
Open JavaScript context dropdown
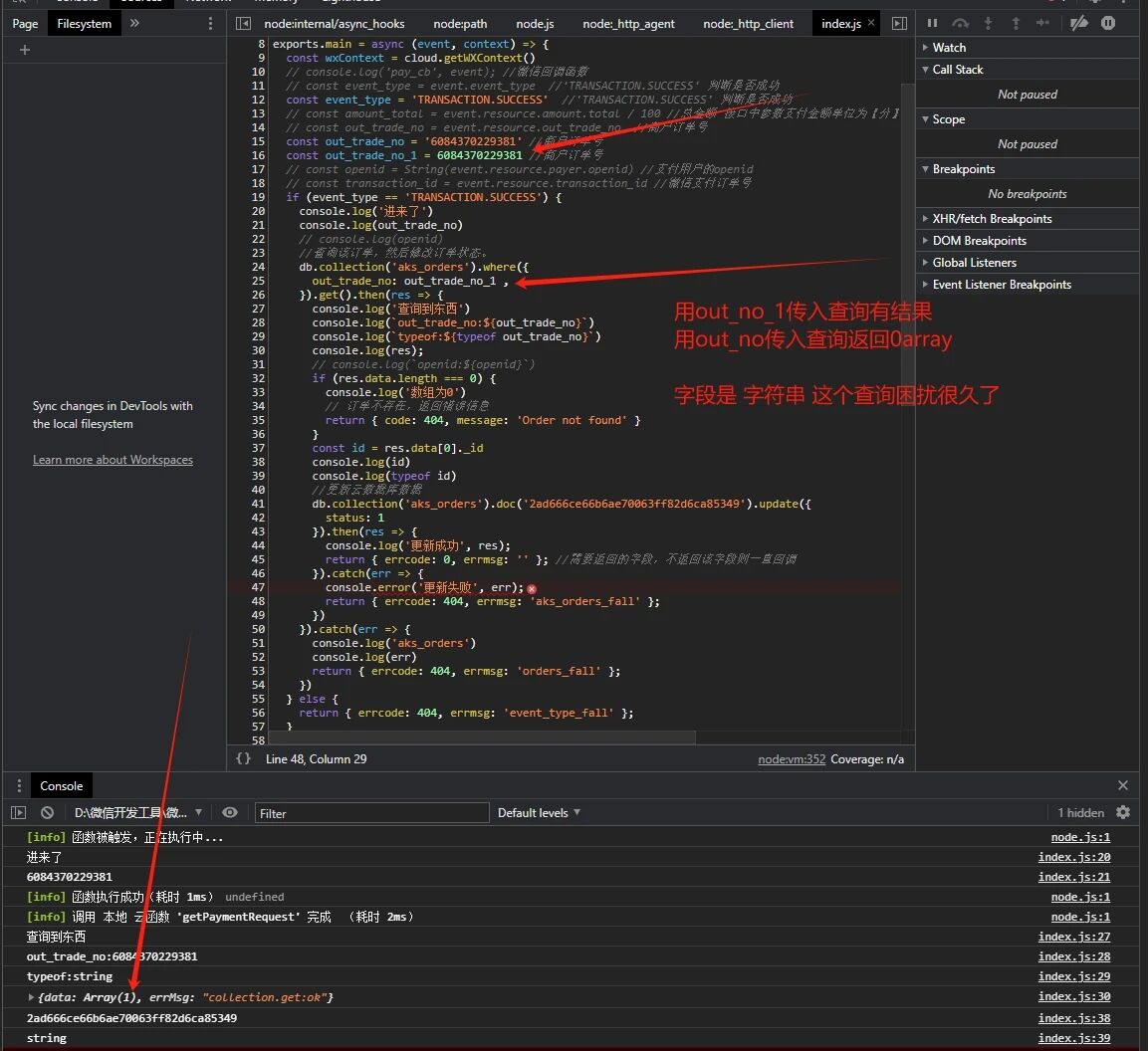(x=138, y=812)
